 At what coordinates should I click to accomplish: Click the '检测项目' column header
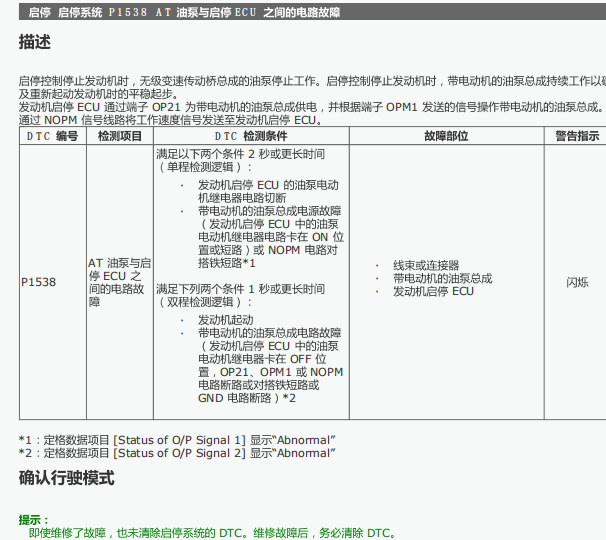pos(120,136)
